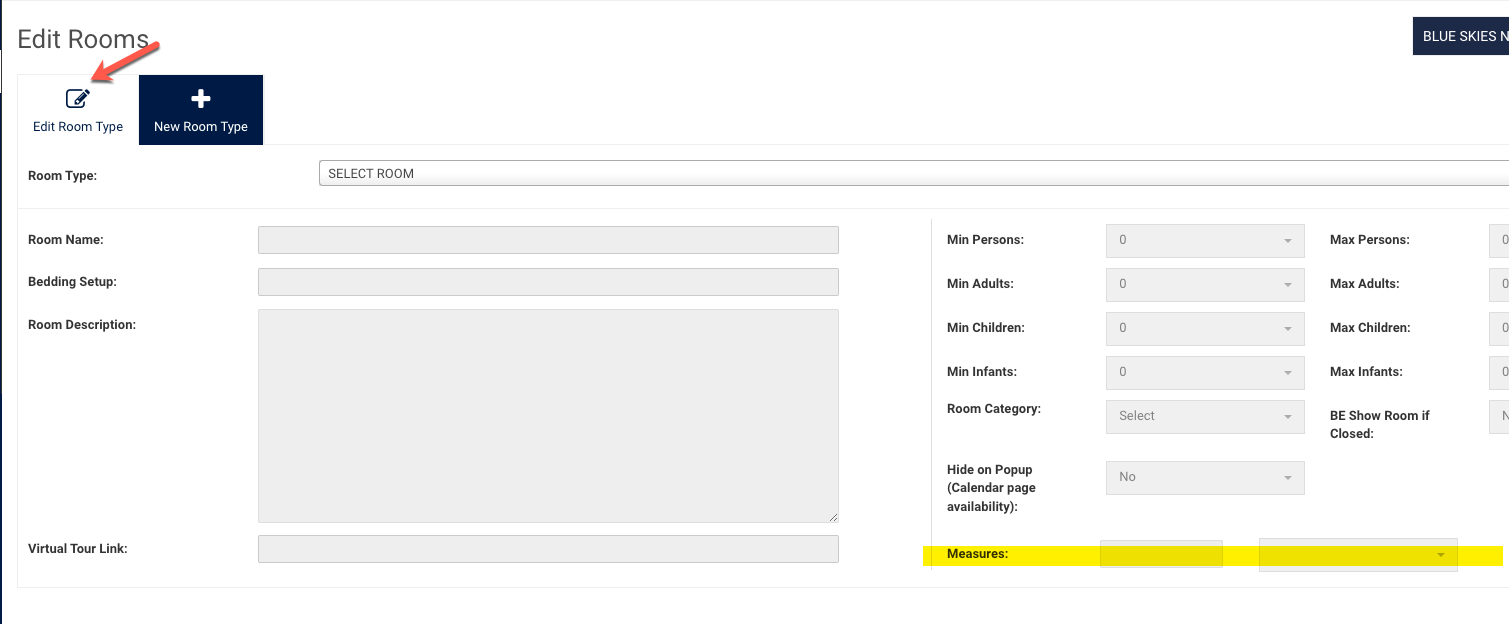
Task: Open the Measures unit dropdown
Action: (1358, 555)
